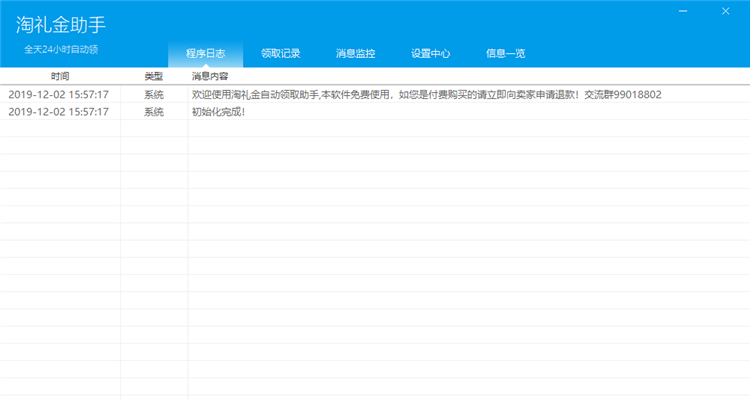The height and width of the screenshot is (405, 750).
Task: Open the 领取记录 tab
Action: coord(280,53)
